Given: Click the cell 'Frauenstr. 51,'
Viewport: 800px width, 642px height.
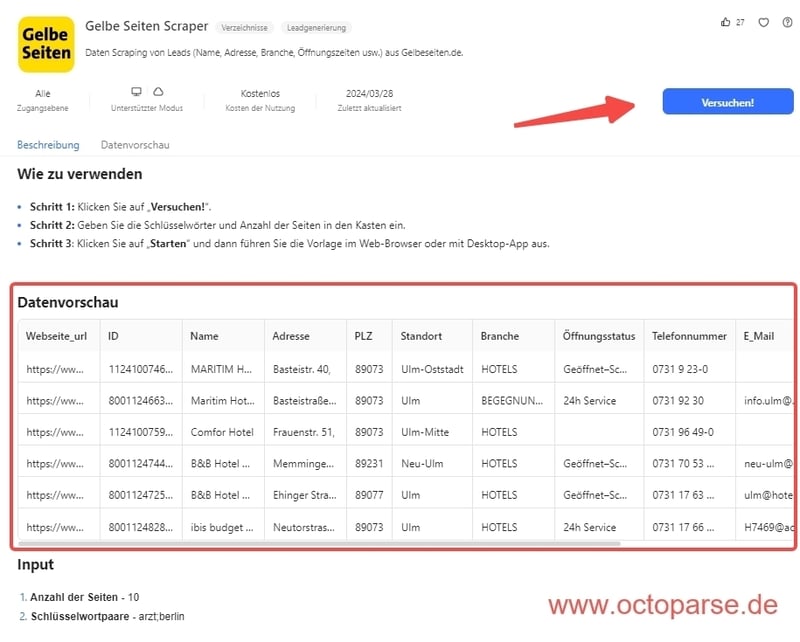Looking at the screenshot, I should point(304,432).
